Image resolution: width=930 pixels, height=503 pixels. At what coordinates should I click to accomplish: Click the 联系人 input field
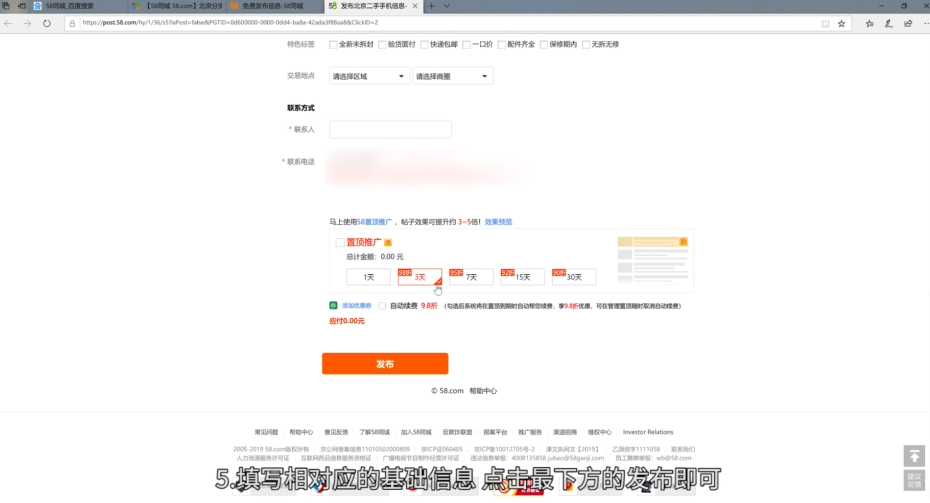390,129
